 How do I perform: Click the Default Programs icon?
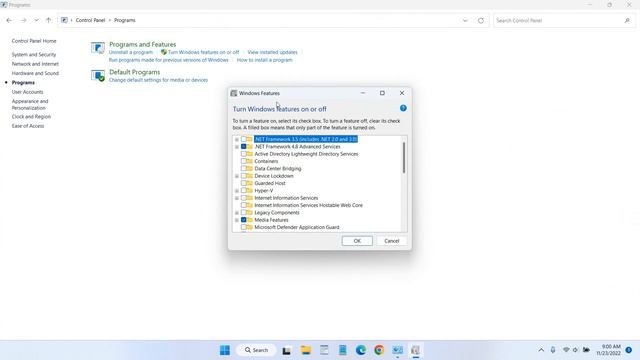tap(98, 76)
